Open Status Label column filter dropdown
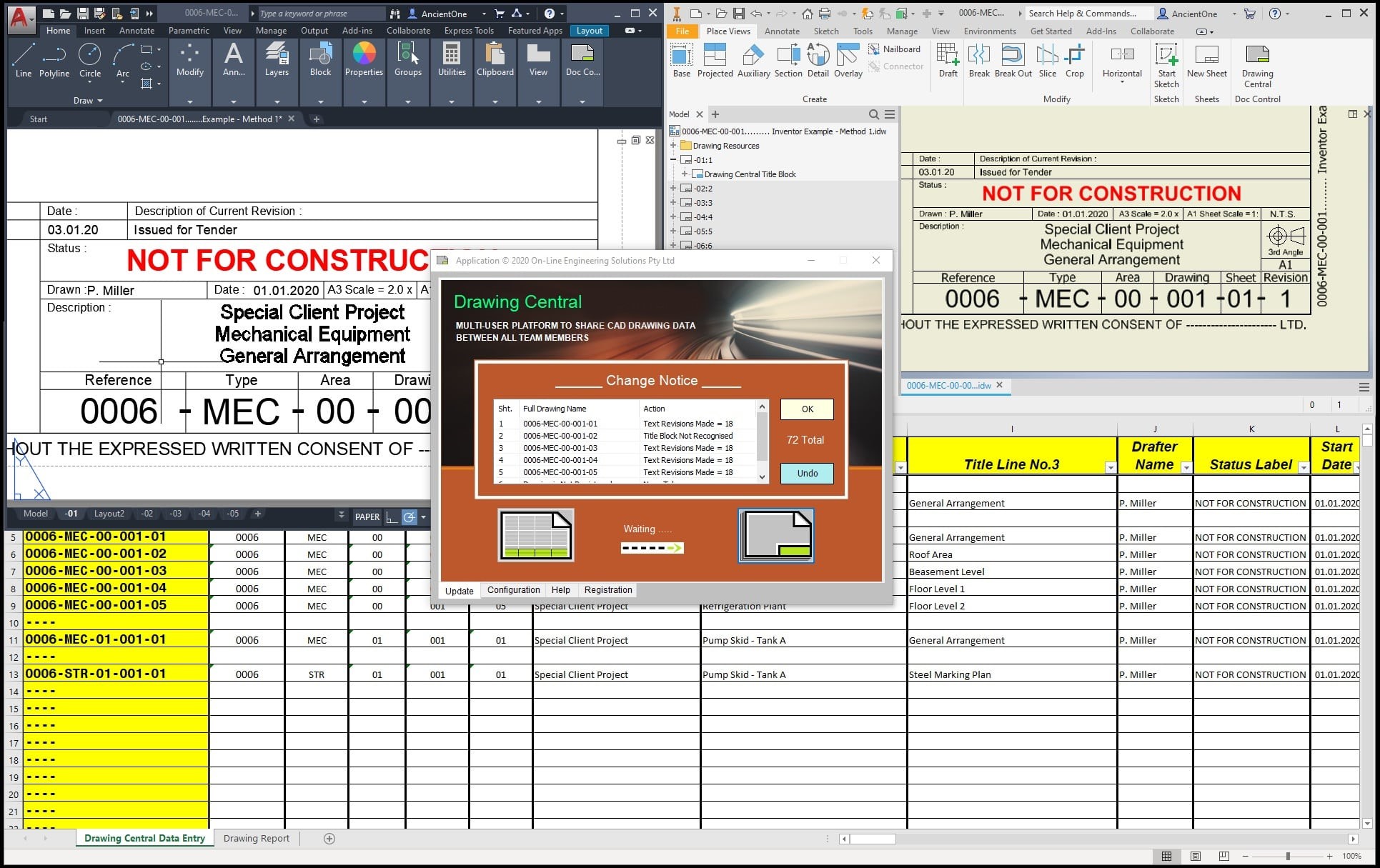The width and height of the screenshot is (1380, 868). [1304, 468]
